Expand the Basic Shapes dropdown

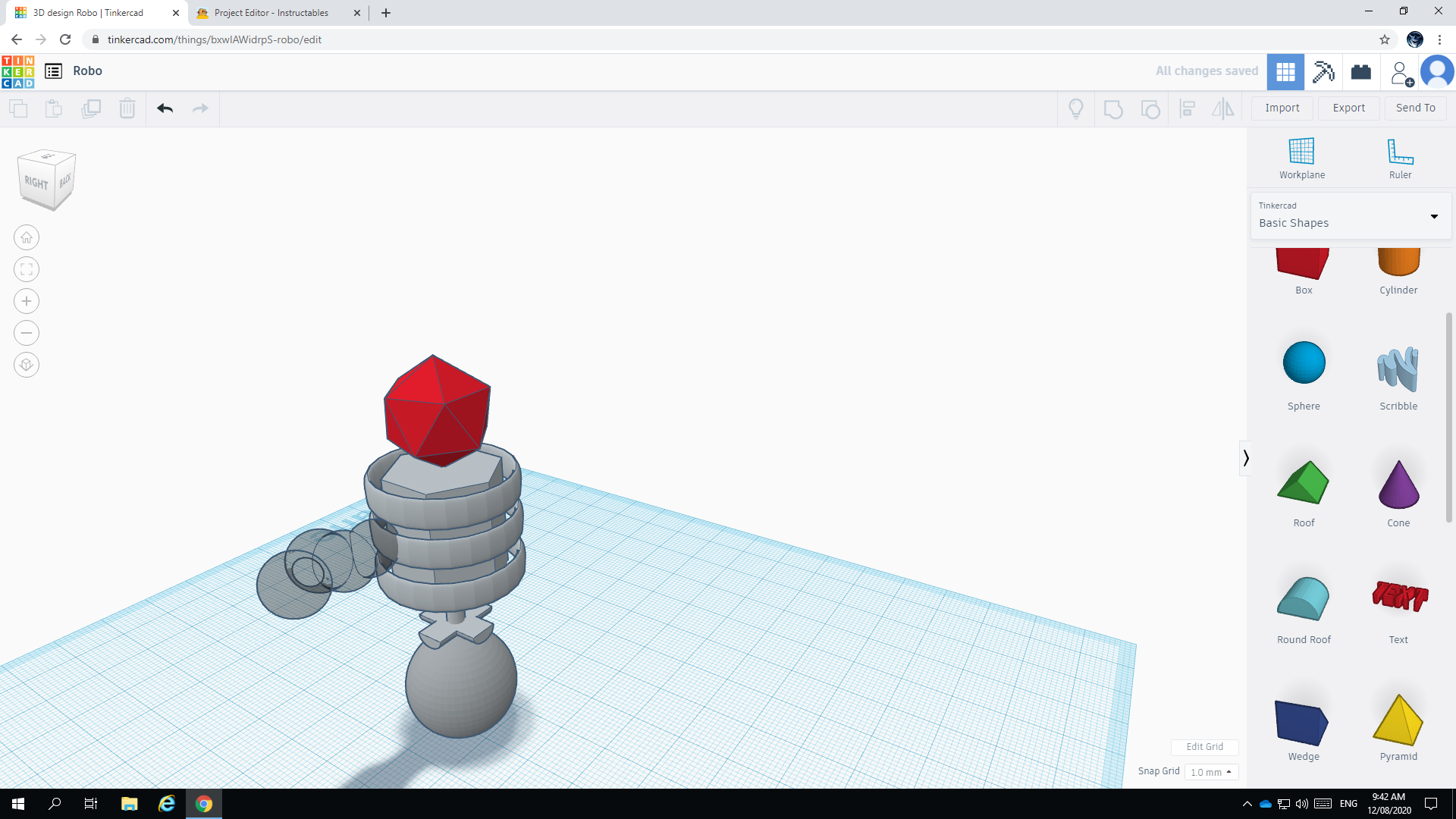[1351, 216]
